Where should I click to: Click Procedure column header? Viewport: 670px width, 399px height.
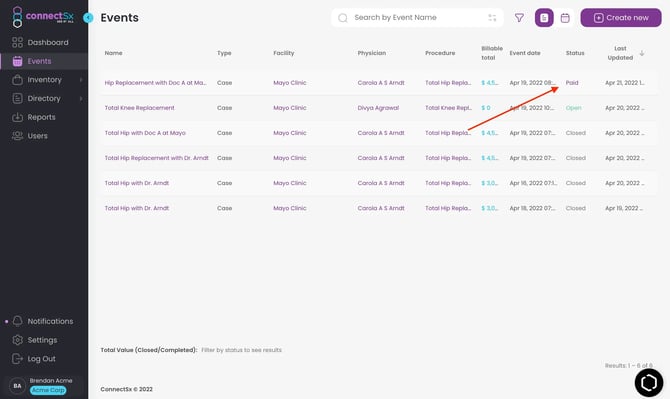(x=440, y=53)
